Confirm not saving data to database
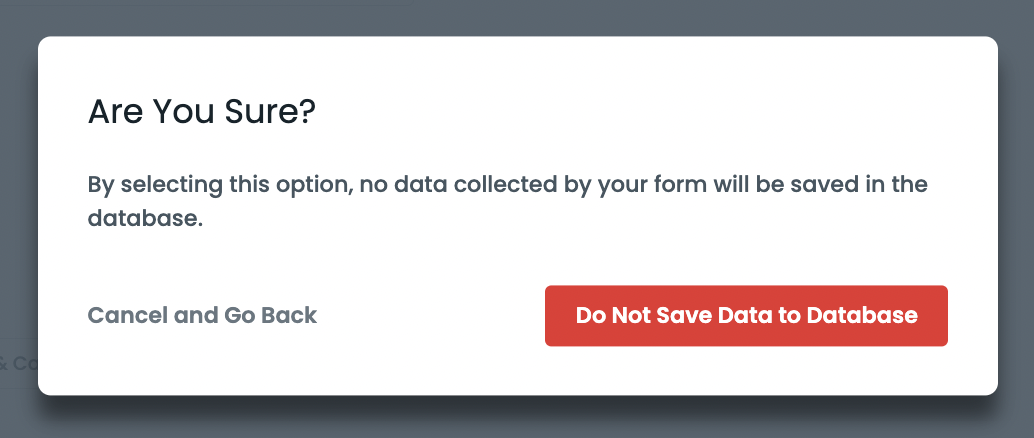The image size is (1034, 438). click(746, 316)
